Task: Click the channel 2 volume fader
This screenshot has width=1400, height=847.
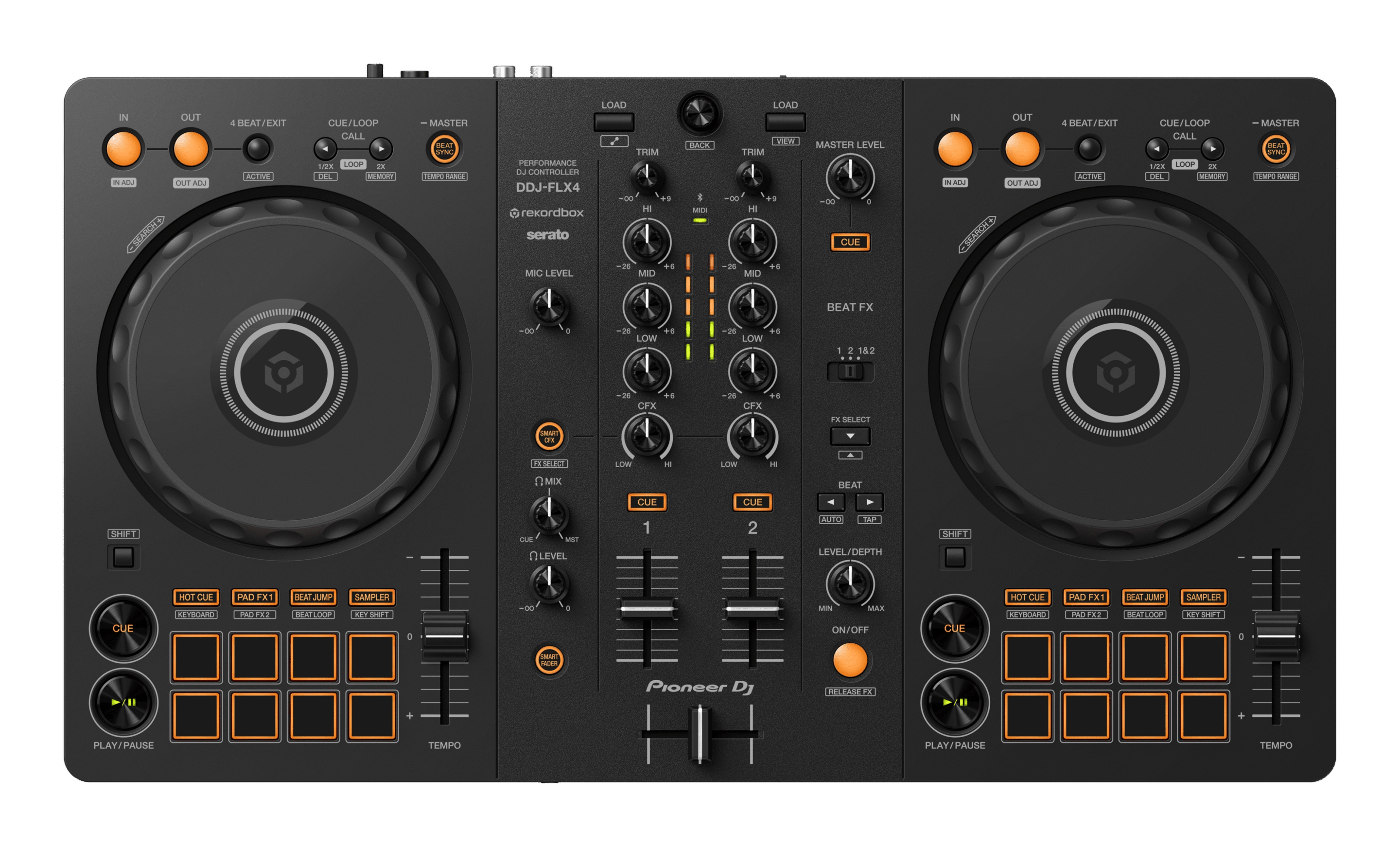Action: 752,608
